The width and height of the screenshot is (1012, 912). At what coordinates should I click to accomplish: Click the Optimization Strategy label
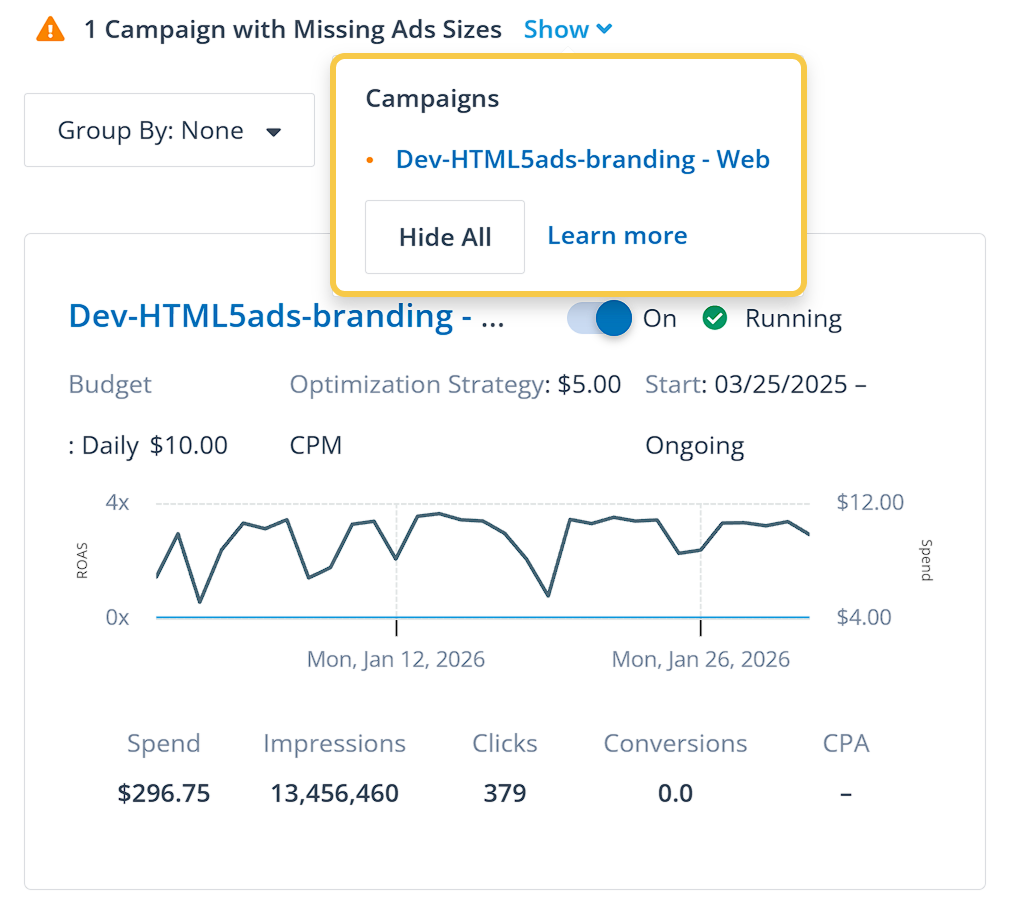[417, 385]
